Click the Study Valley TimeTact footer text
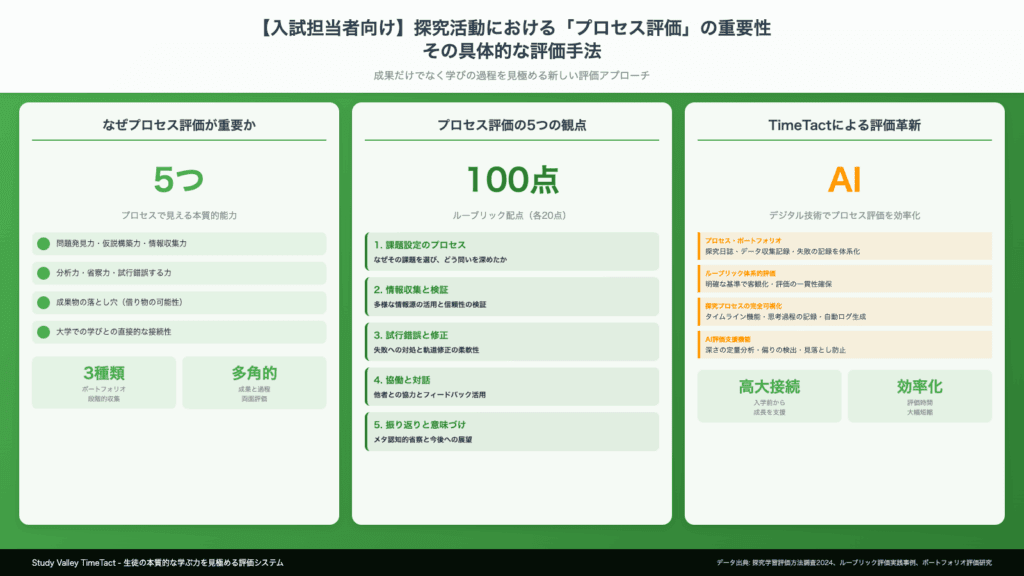This screenshot has width=1024, height=576. 157,563
